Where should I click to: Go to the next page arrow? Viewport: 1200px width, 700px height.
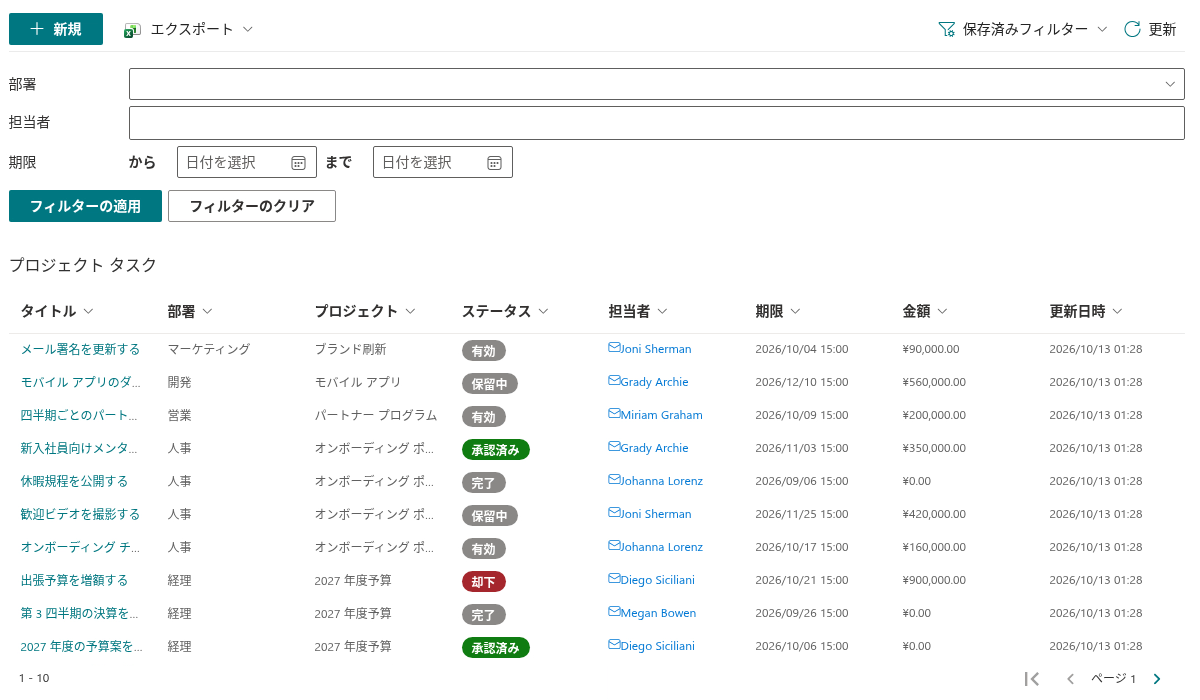(1157, 679)
